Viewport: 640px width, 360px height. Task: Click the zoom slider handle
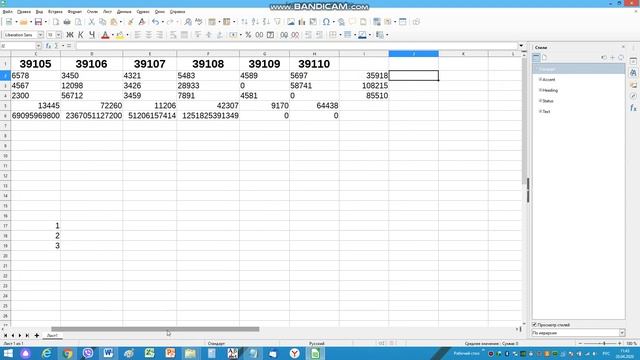(604, 344)
